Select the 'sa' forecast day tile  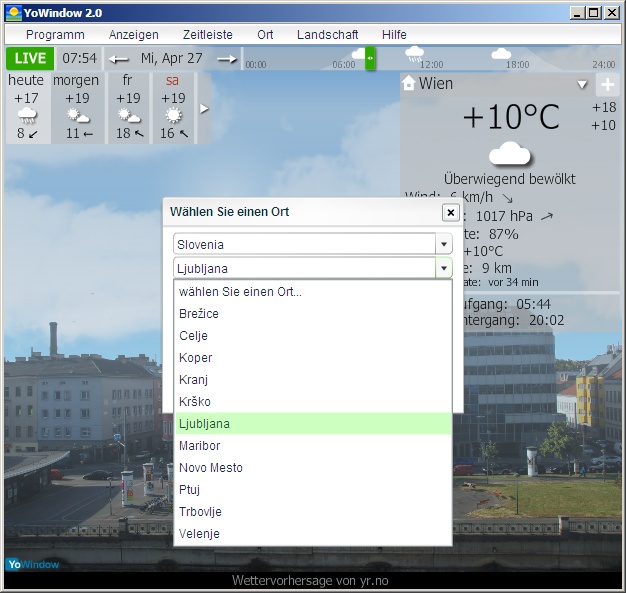173,107
